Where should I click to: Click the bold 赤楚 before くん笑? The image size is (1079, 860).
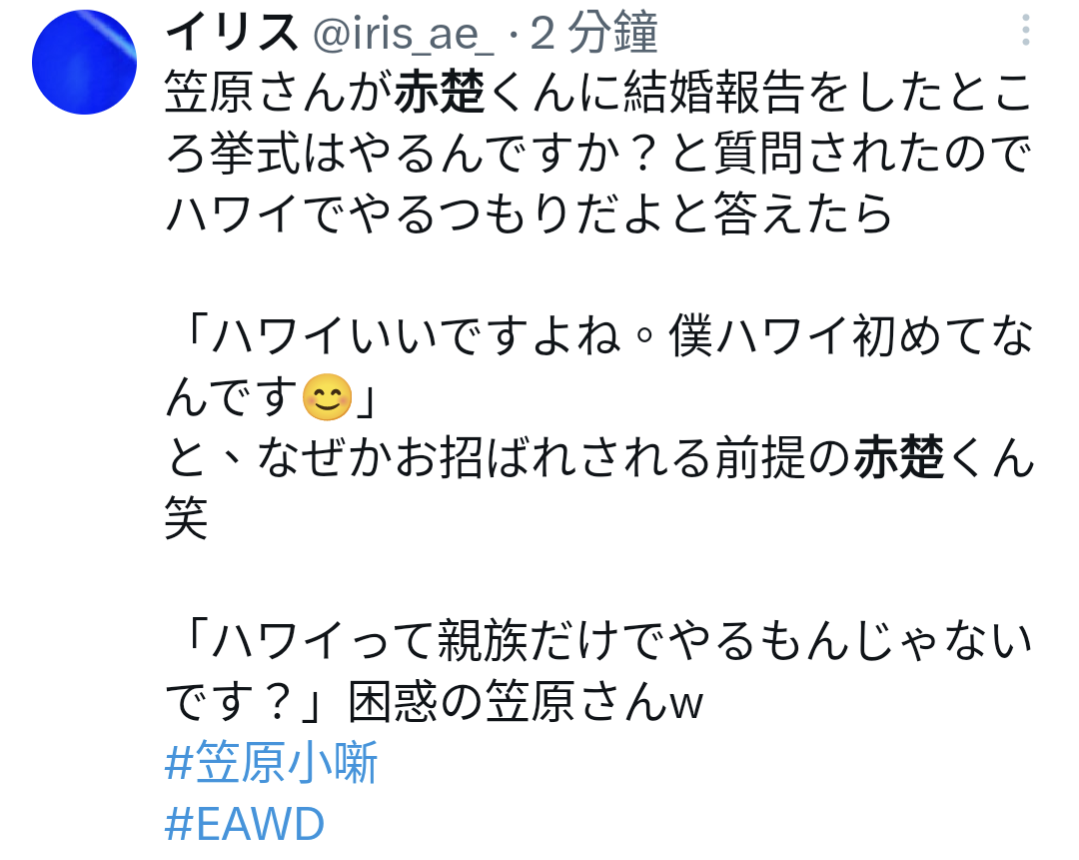[899, 458]
